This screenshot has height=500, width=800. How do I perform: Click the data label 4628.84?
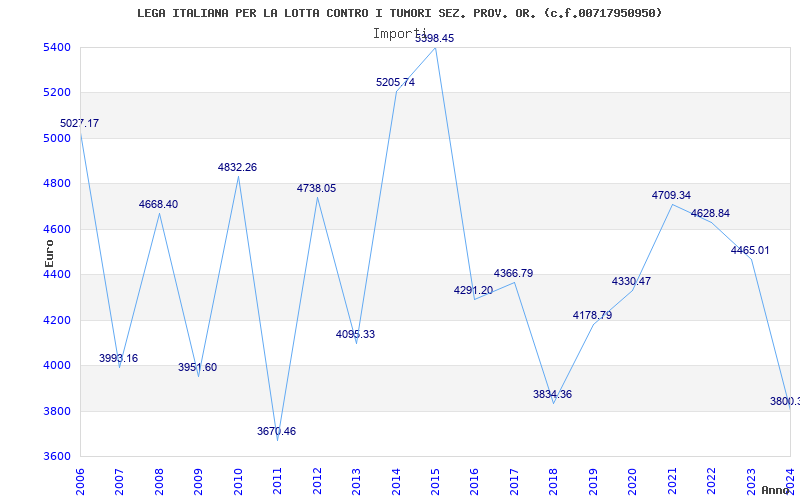click(710, 213)
